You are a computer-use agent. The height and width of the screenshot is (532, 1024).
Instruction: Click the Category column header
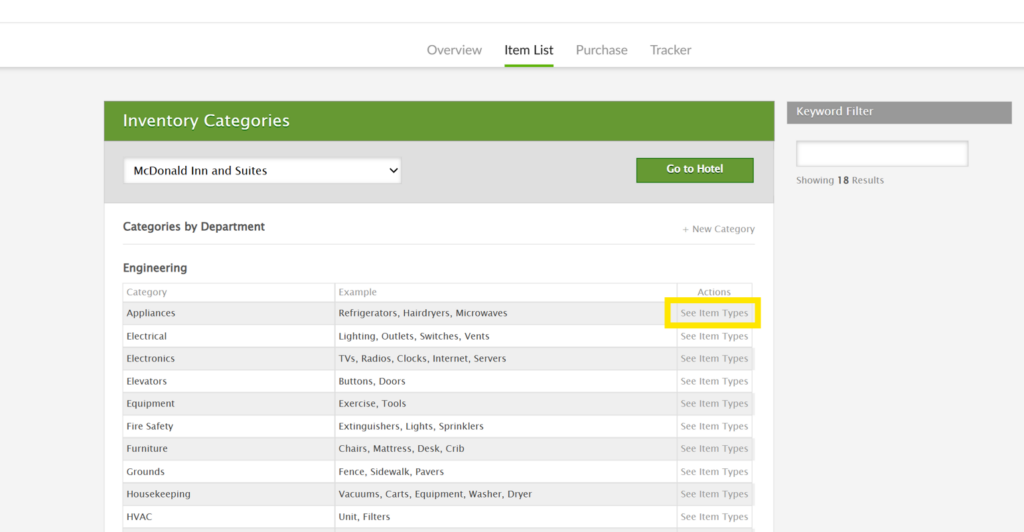[x=147, y=292]
